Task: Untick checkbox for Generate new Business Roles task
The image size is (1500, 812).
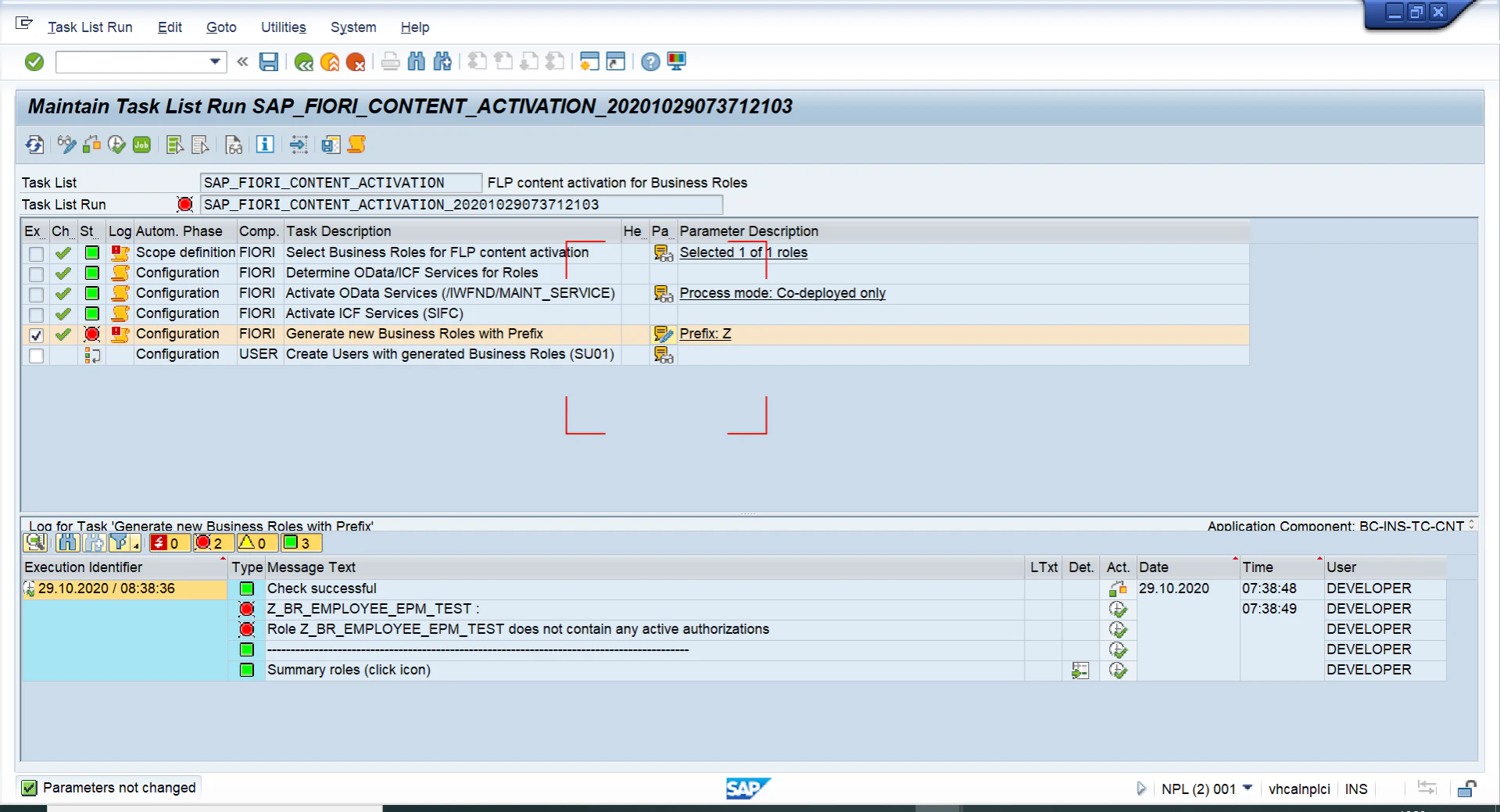Action: click(x=36, y=334)
